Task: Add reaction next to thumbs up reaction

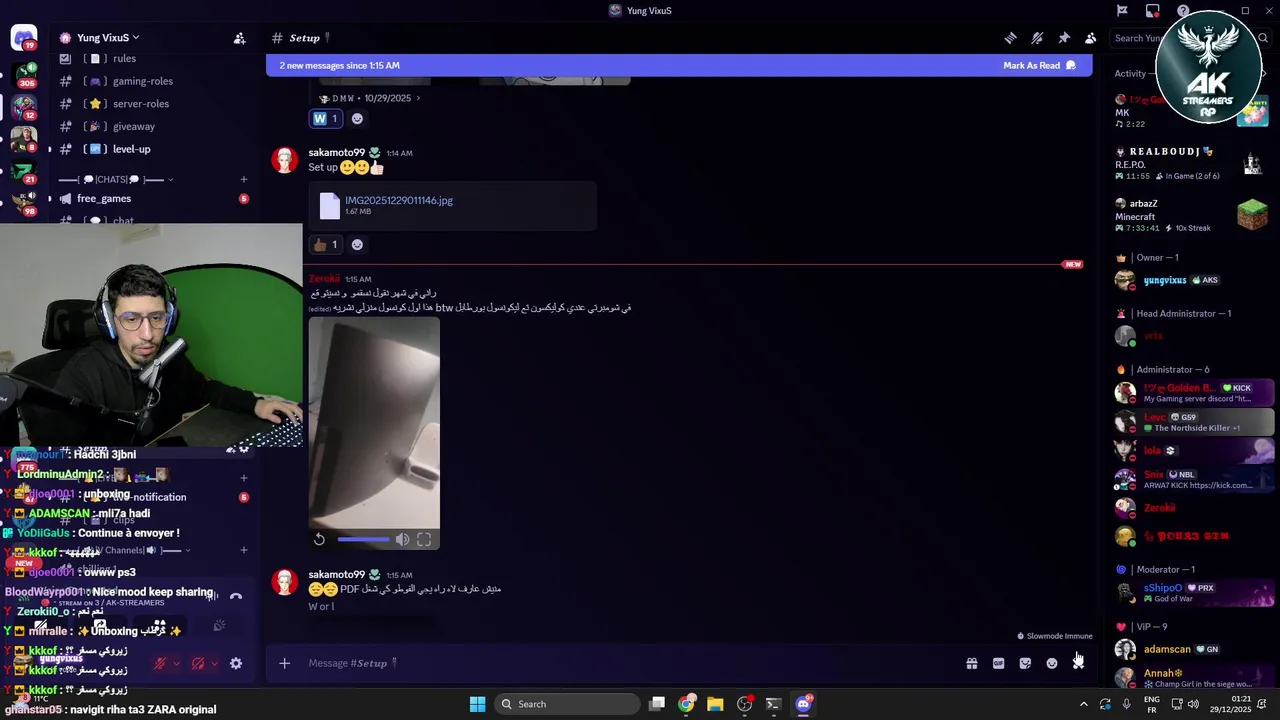Action: click(357, 245)
